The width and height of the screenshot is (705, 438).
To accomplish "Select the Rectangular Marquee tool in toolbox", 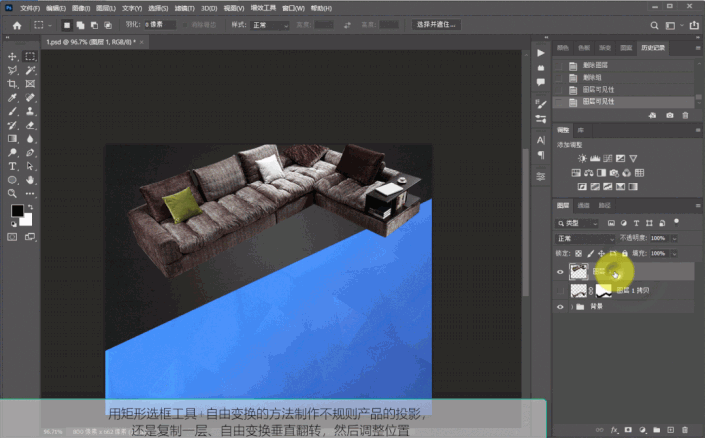I will pos(30,57).
